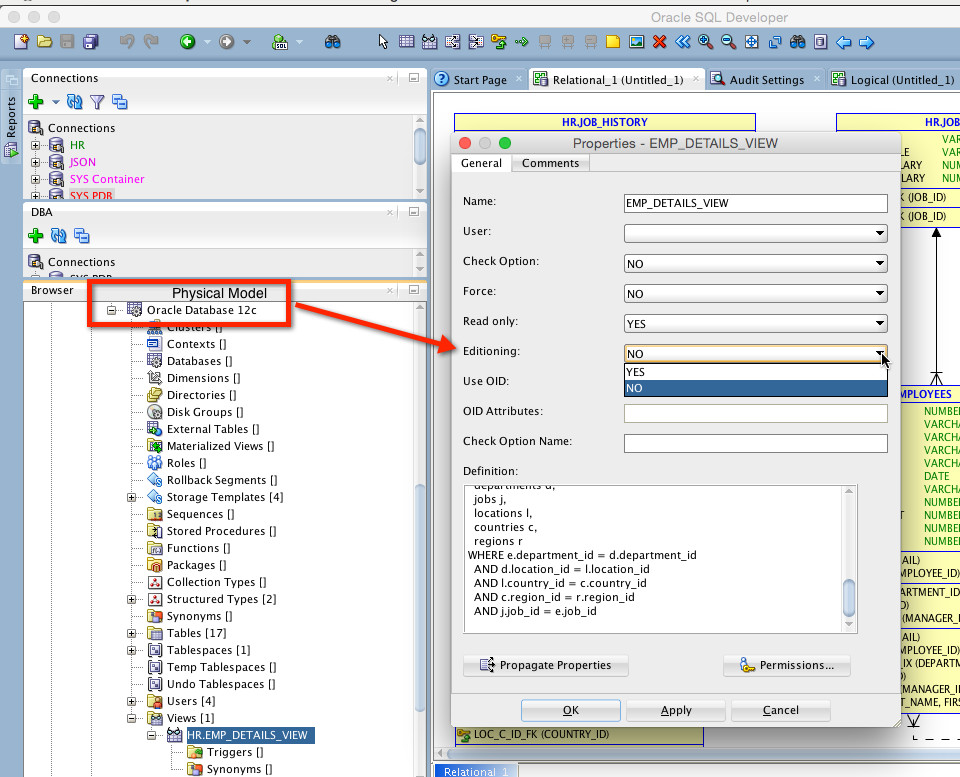Click the refresh icon in Connections panel
Image resolution: width=960 pixels, height=777 pixels.
coord(75,102)
